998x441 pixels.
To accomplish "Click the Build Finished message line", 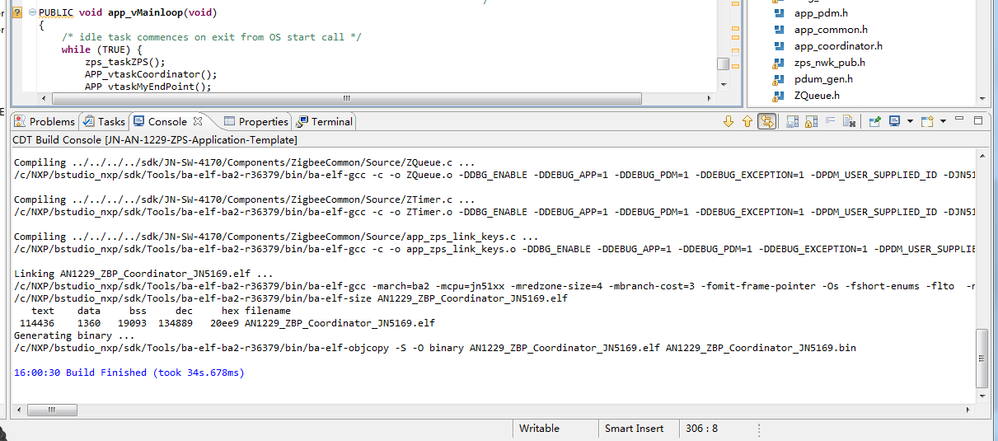I will [129, 372].
